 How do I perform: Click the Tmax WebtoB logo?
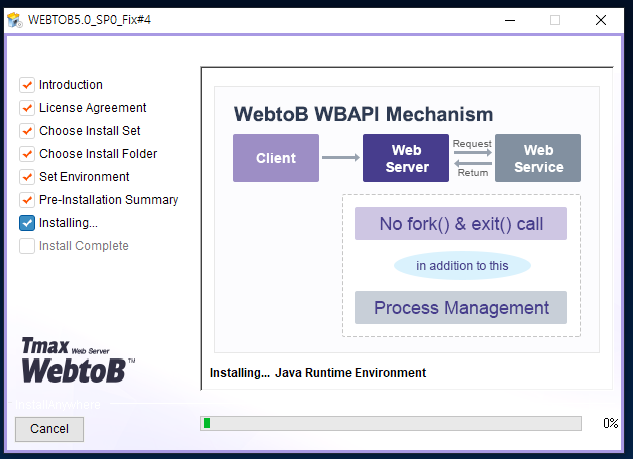click(78, 360)
